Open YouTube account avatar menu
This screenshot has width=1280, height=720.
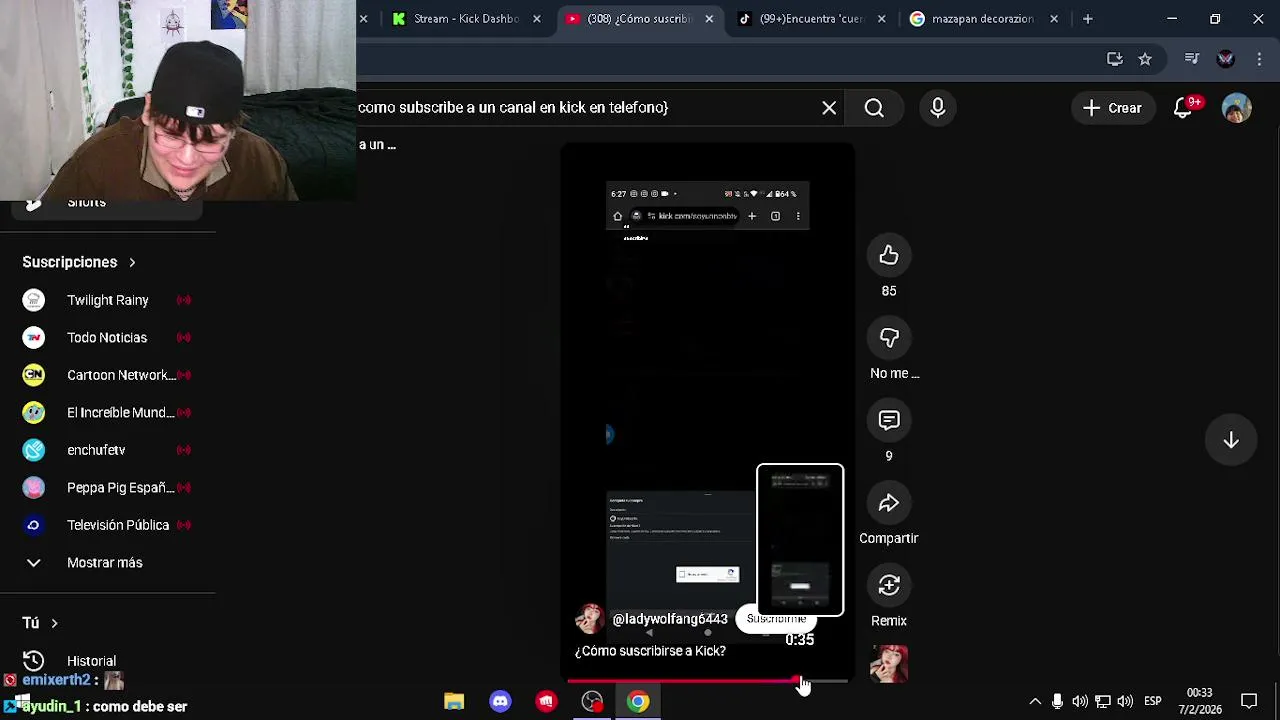click(x=1237, y=108)
